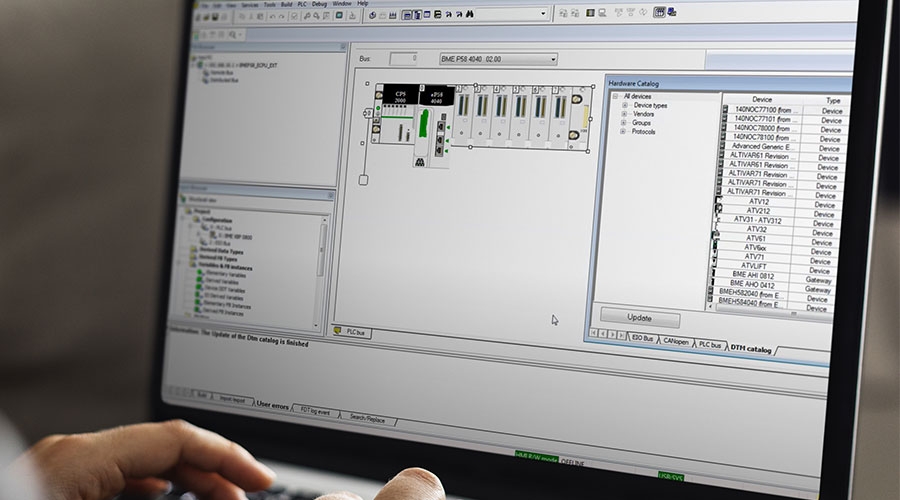
Task: Click the PLC bus tab icon below rack
Action: [338, 329]
